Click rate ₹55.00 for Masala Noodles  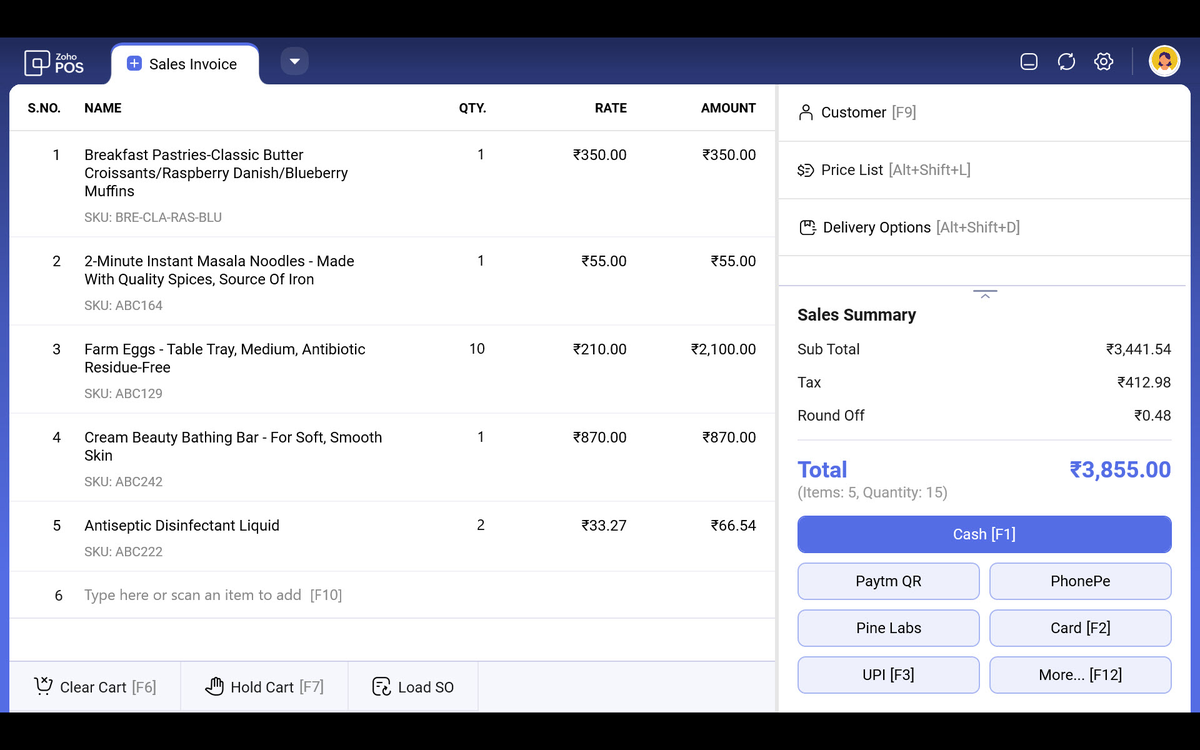(x=604, y=261)
